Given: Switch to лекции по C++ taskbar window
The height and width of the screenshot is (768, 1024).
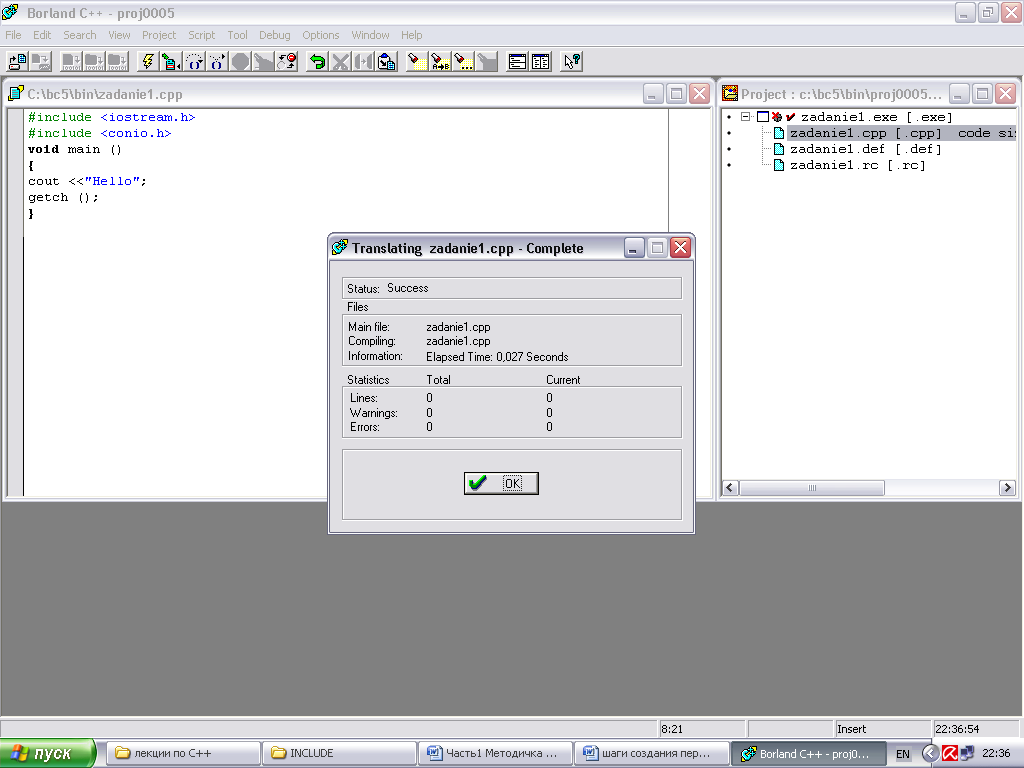Looking at the screenshot, I should 182,753.
